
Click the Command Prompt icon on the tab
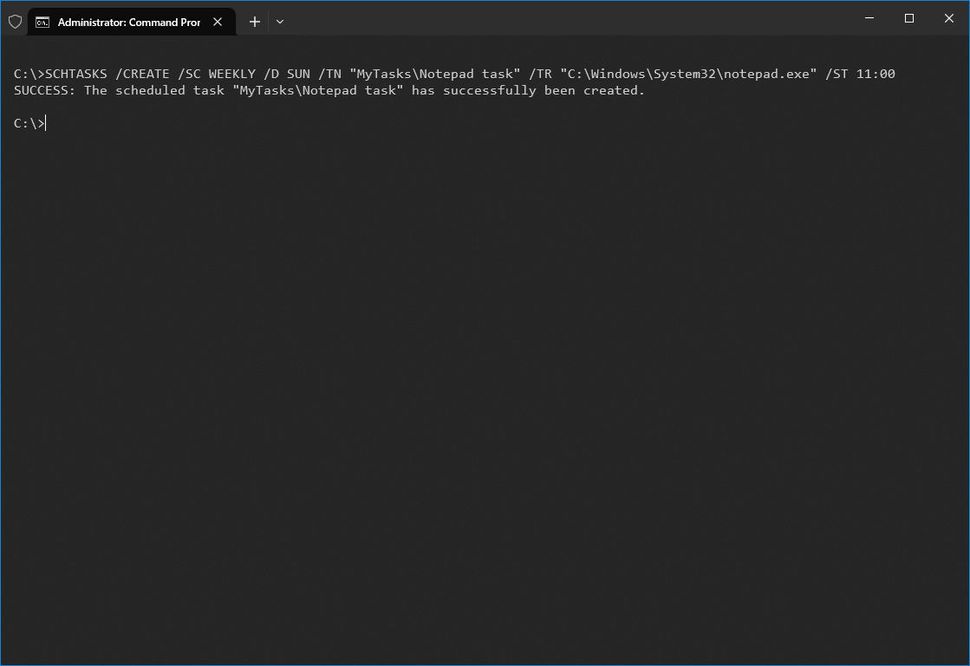[42, 20]
